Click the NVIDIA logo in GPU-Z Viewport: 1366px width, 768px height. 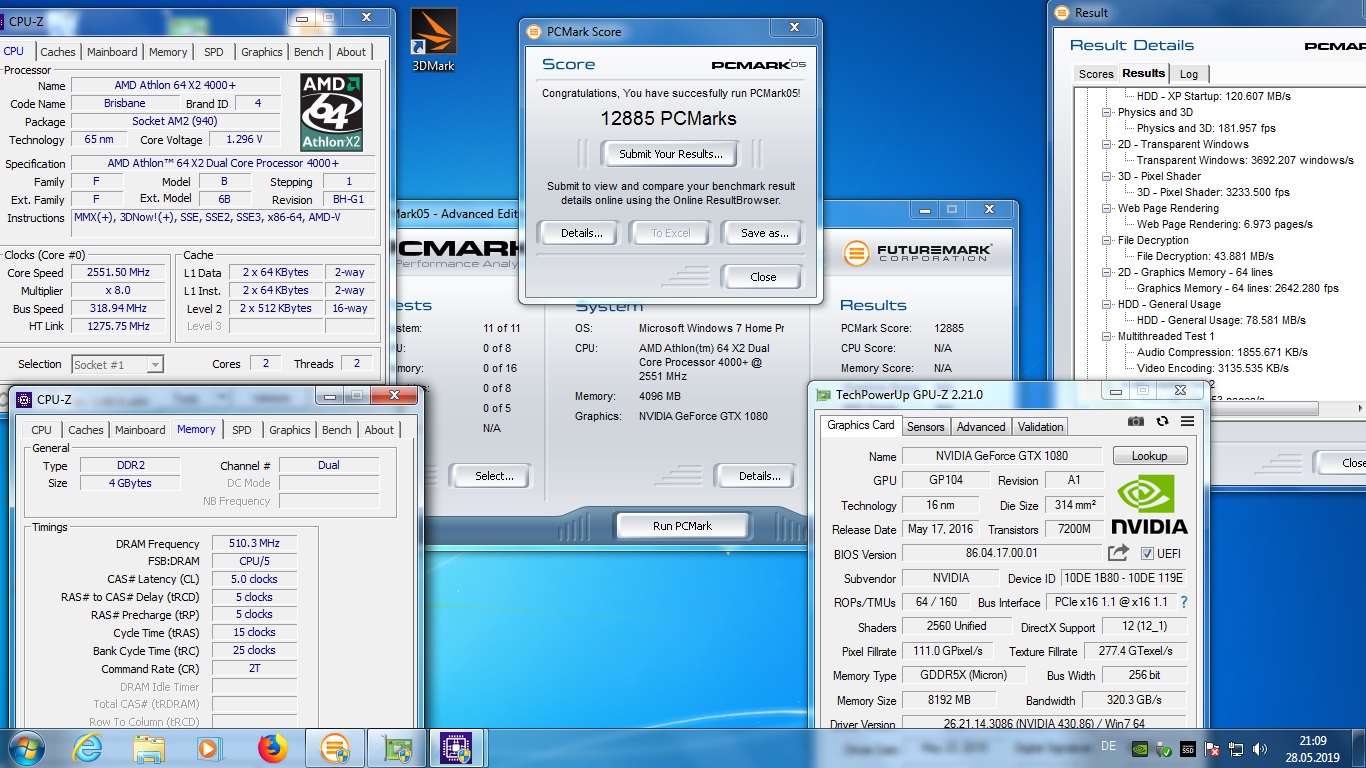point(1149,504)
